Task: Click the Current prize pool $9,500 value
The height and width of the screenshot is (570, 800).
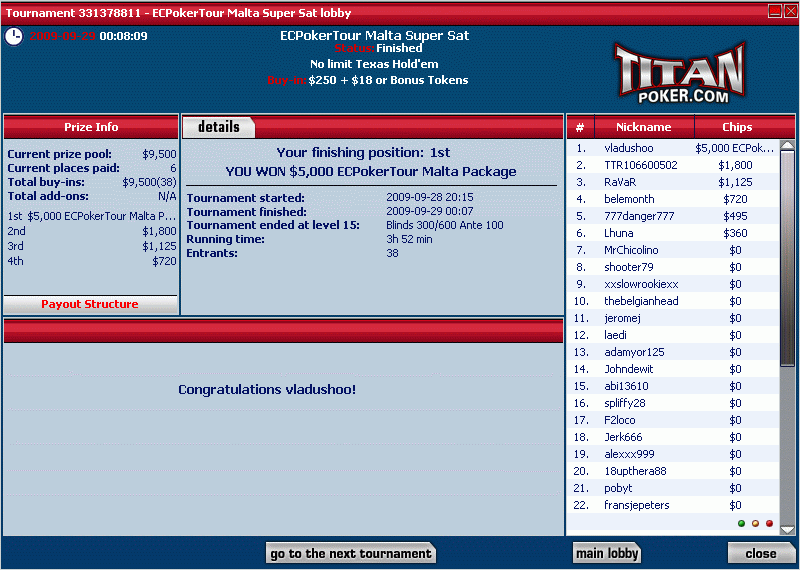Action: coord(159,154)
